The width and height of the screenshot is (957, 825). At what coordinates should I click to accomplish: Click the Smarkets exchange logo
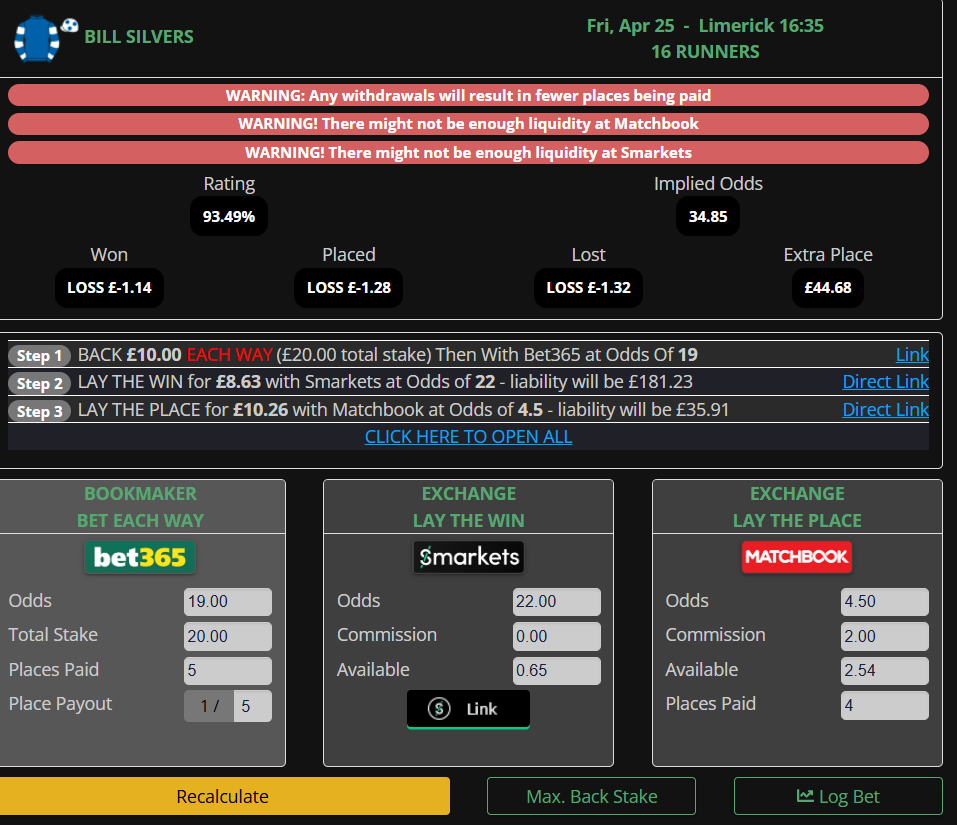click(x=468, y=557)
